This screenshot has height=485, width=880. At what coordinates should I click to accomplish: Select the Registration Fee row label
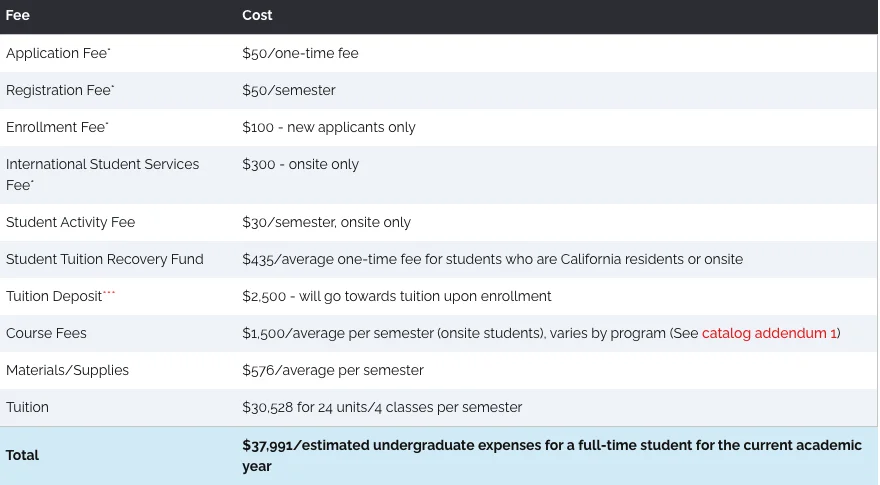[x=60, y=90]
